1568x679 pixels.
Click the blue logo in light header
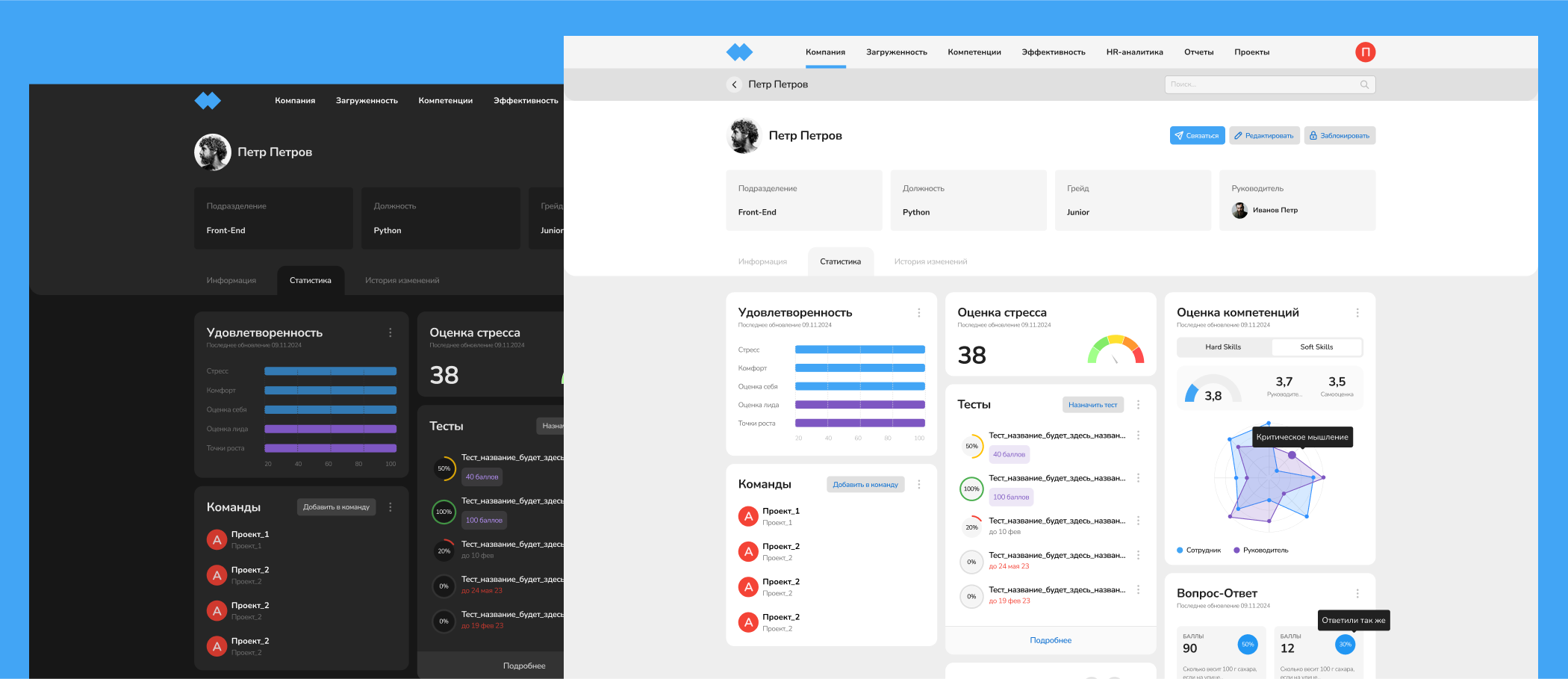(739, 52)
